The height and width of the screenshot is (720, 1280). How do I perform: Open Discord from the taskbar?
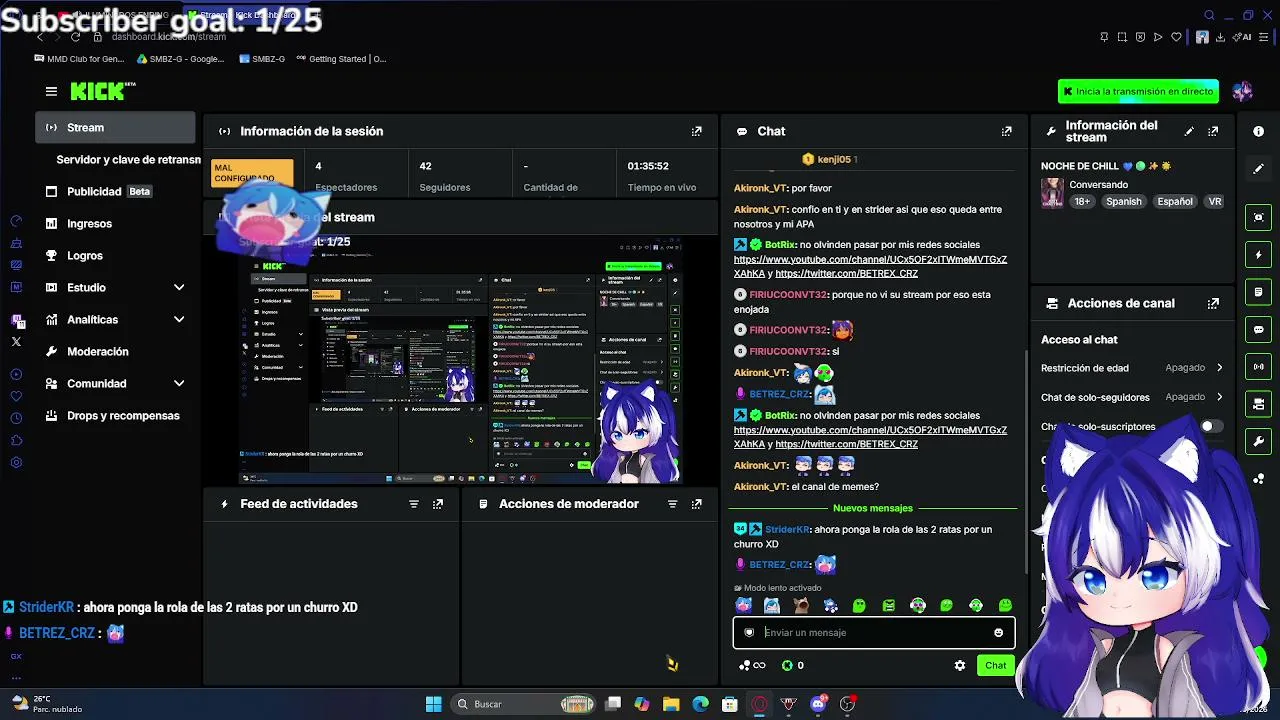pos(818,704)
